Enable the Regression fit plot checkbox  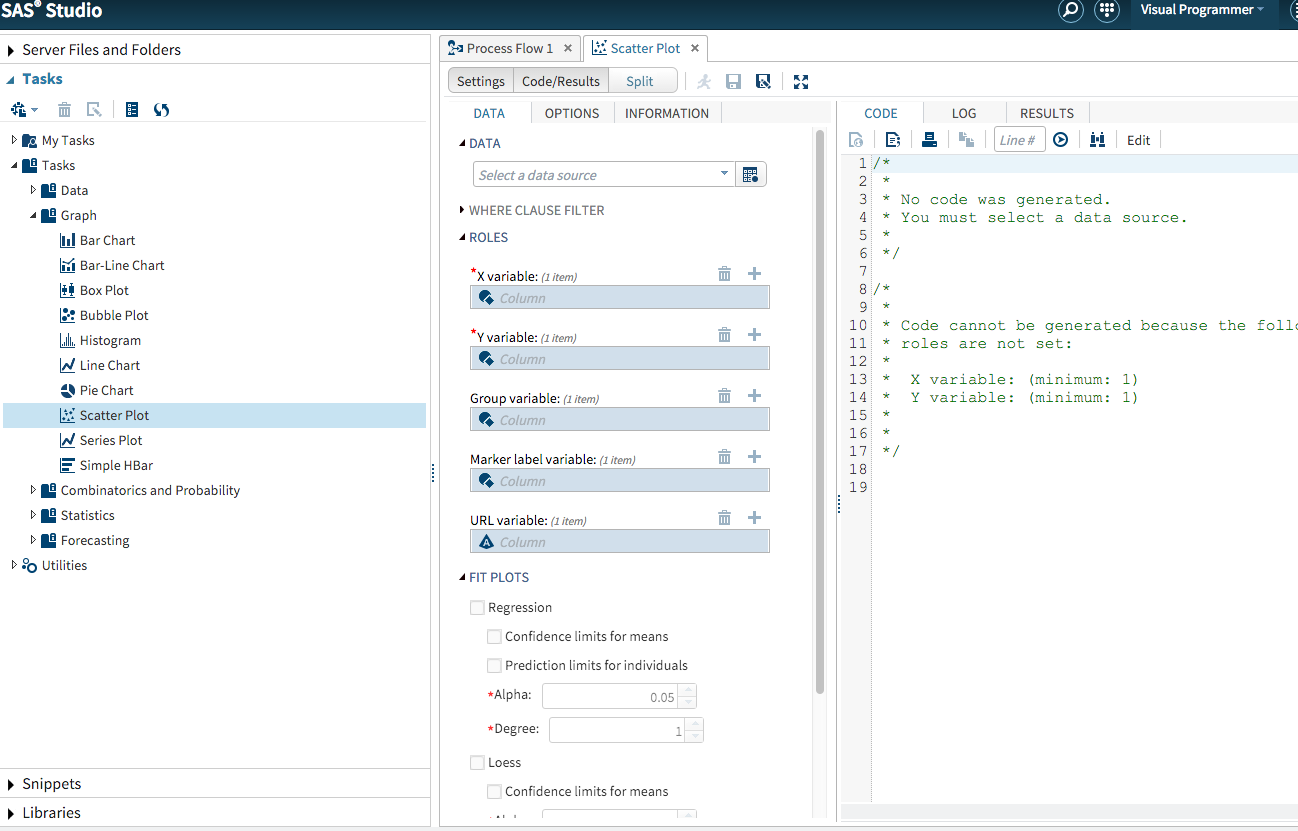coord(478,608)
